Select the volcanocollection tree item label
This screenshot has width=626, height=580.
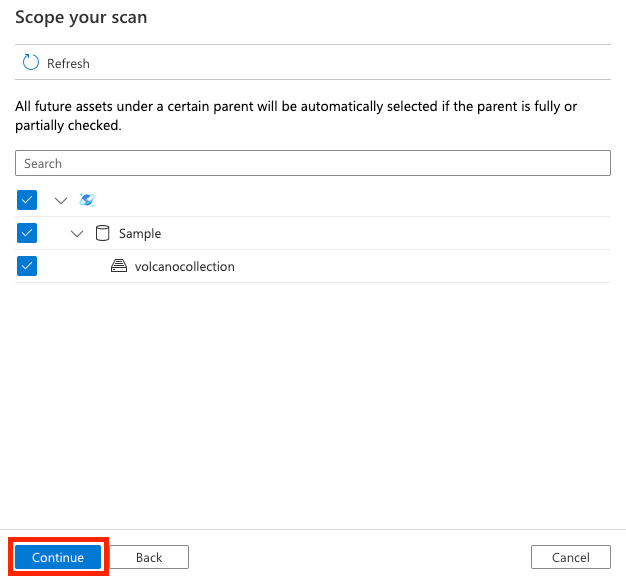184,266
